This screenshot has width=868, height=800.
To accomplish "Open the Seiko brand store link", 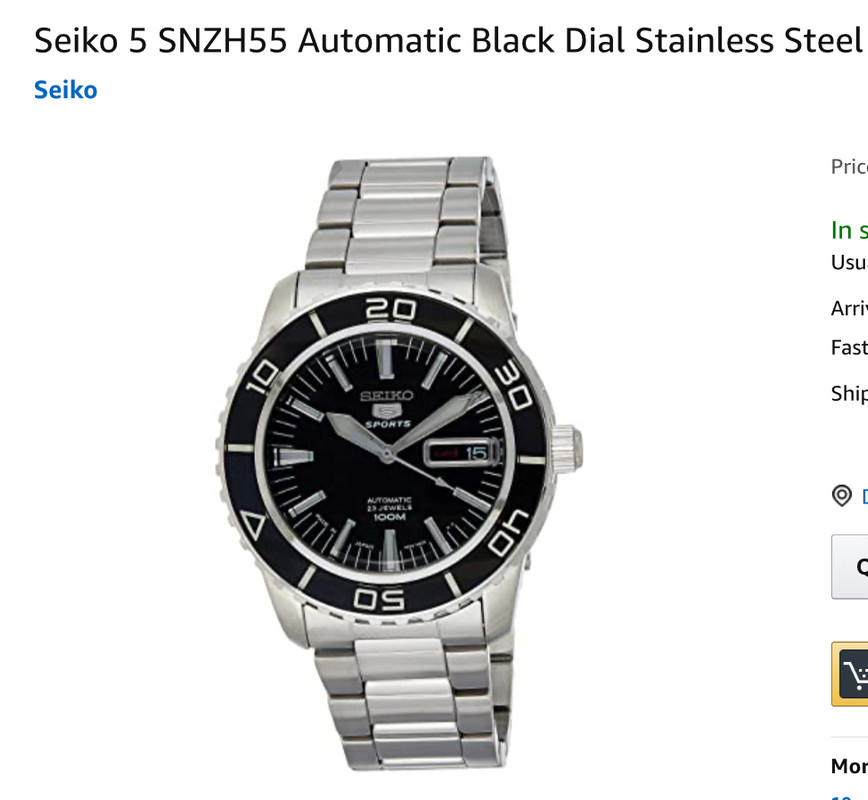I will pos(66,90).
